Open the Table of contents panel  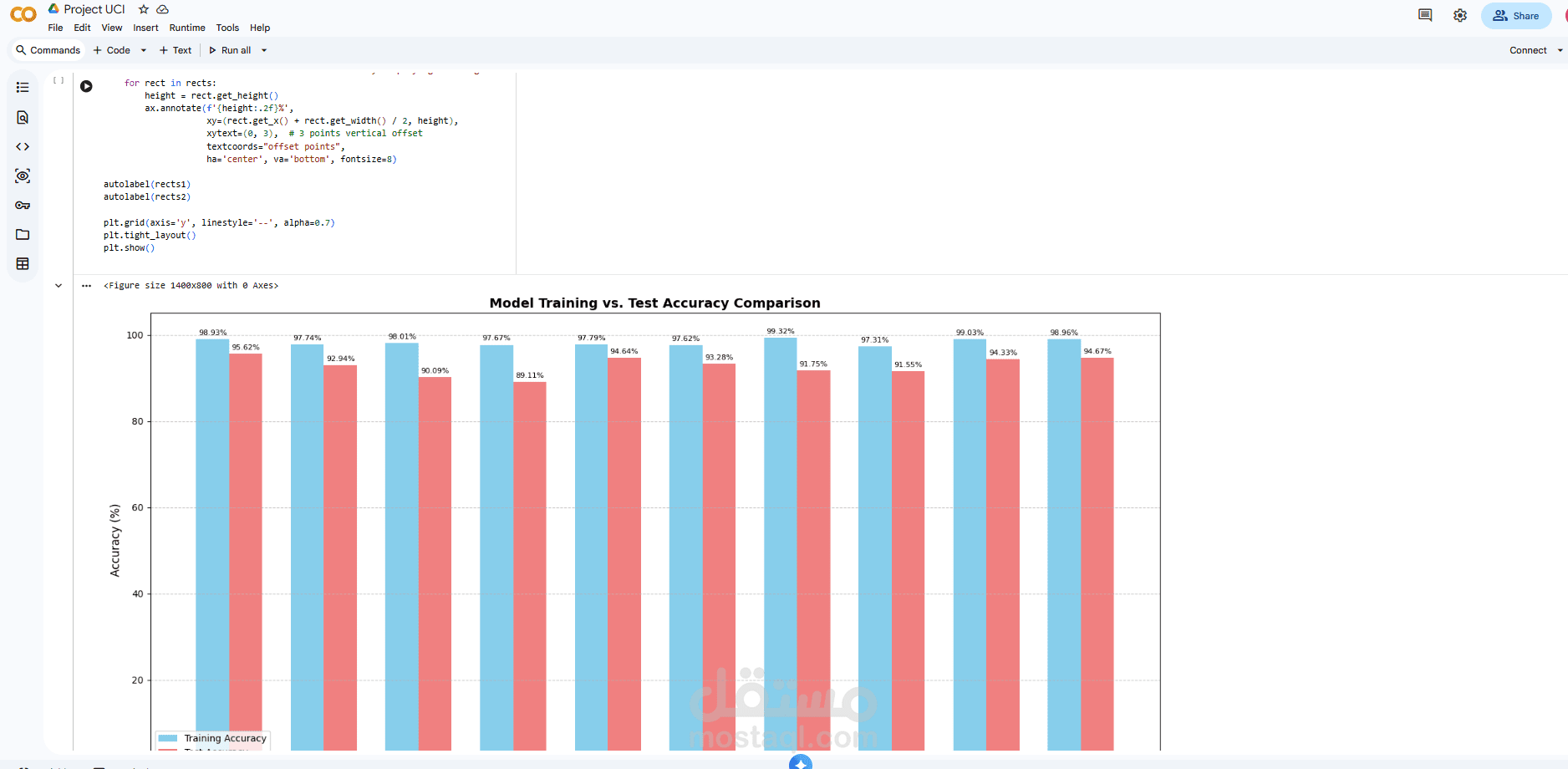[23, 87]
